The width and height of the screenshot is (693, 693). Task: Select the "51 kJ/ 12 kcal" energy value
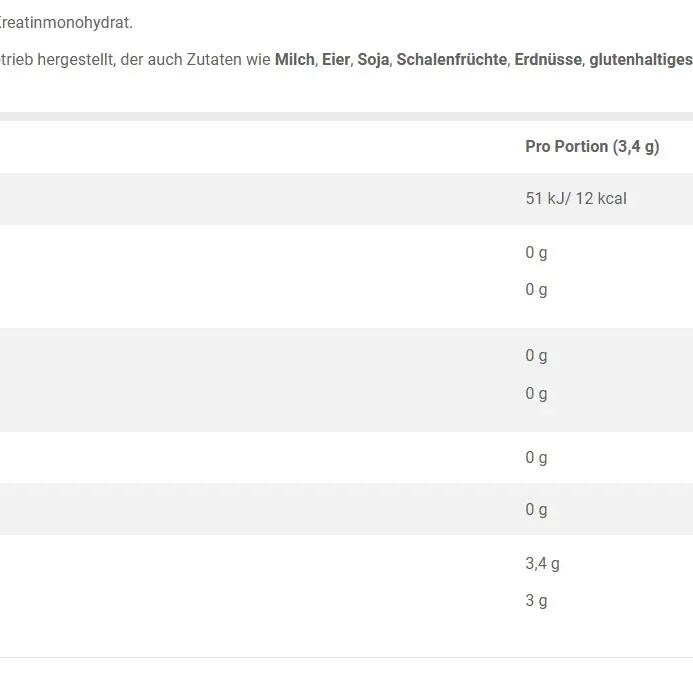click(x=575, y=198)
